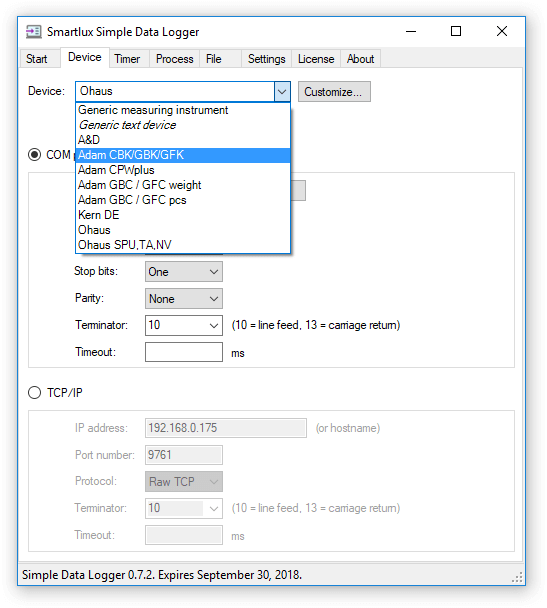Select A&D in device list

click(x=183, y=140)
